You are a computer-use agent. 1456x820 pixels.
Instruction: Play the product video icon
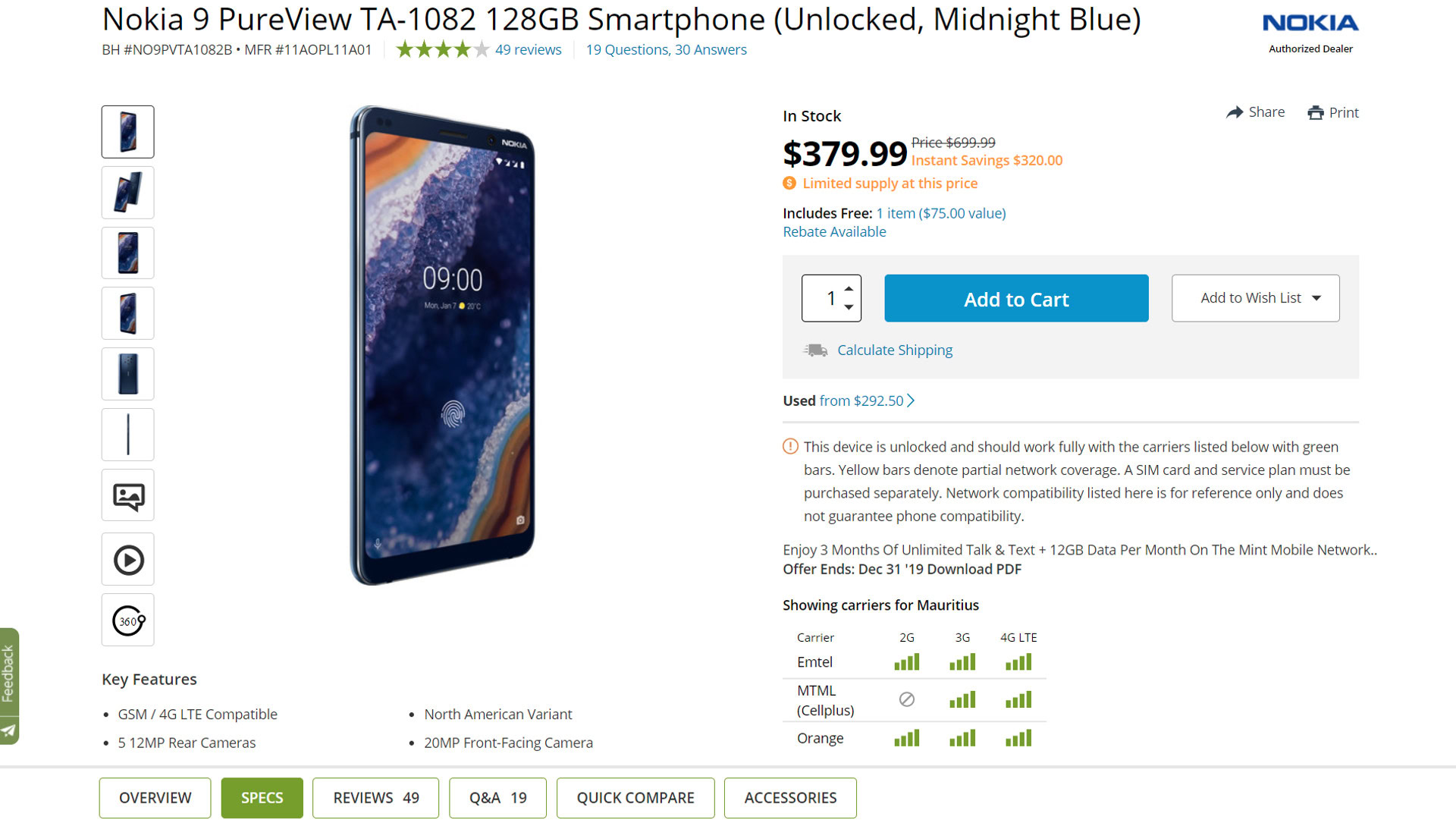pos(128,560)
